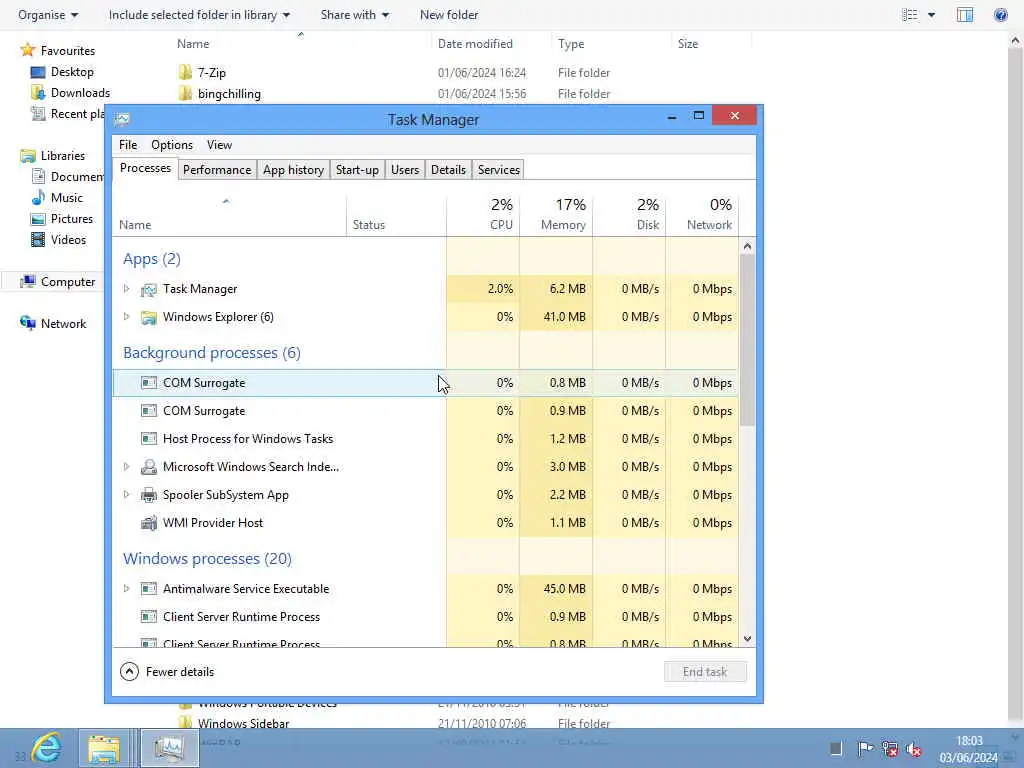Click the End task button
1024x768 pixels.
[x=705, y=671]
